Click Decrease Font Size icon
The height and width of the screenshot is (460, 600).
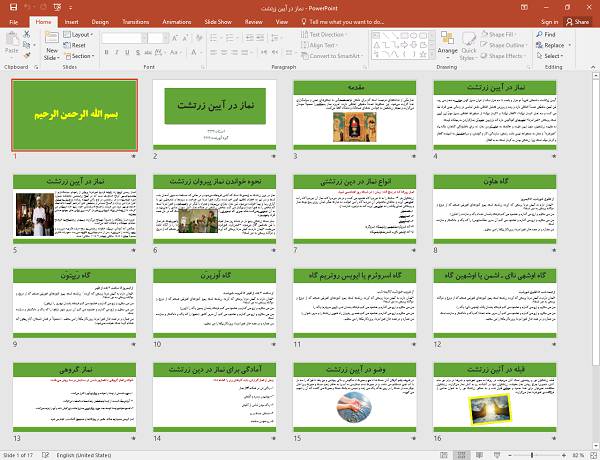click(186, 38)
